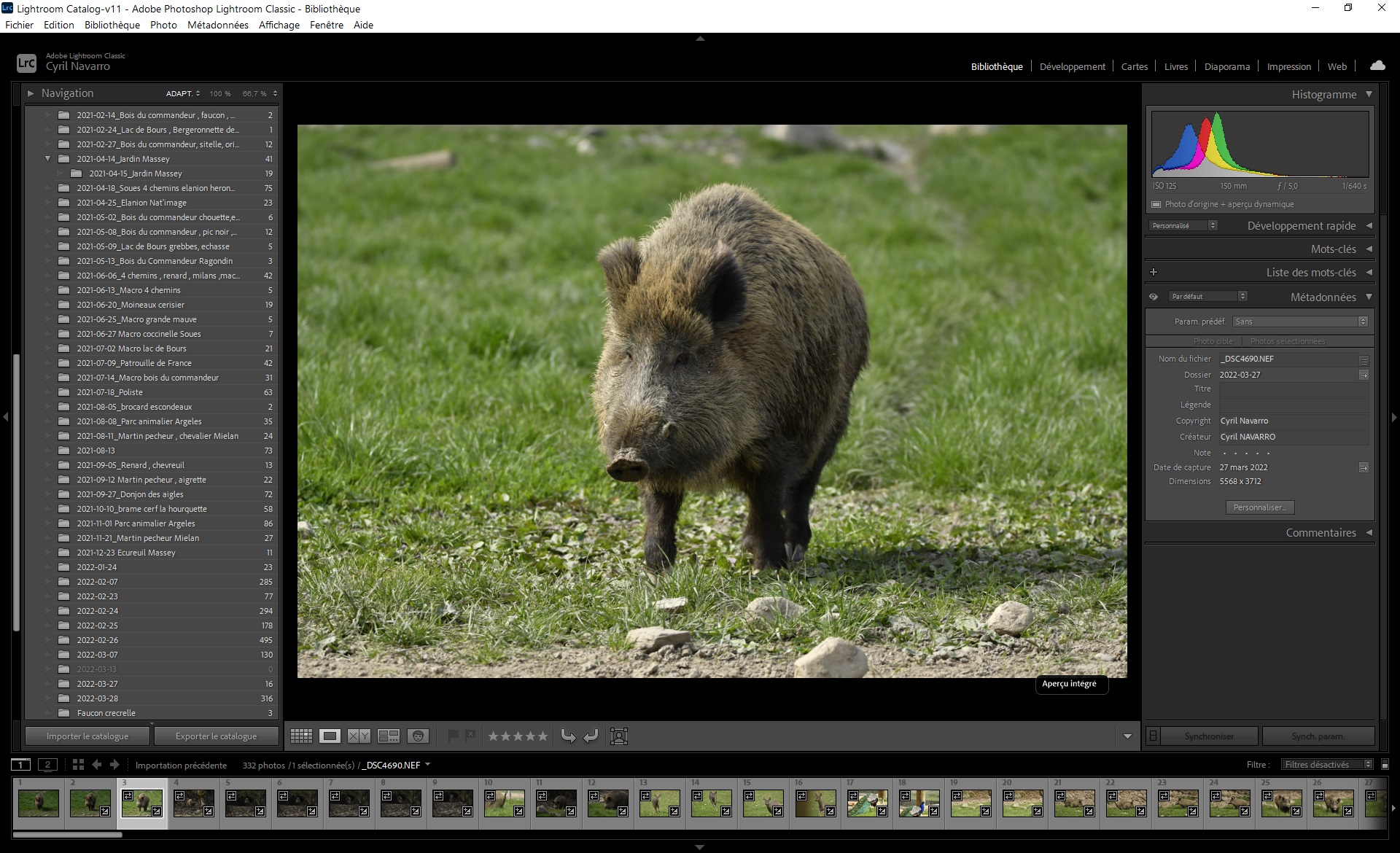Select the Compare view (XY) icon
The width and height of the screenshot is (1400, 853).
(x=359, y=736)
